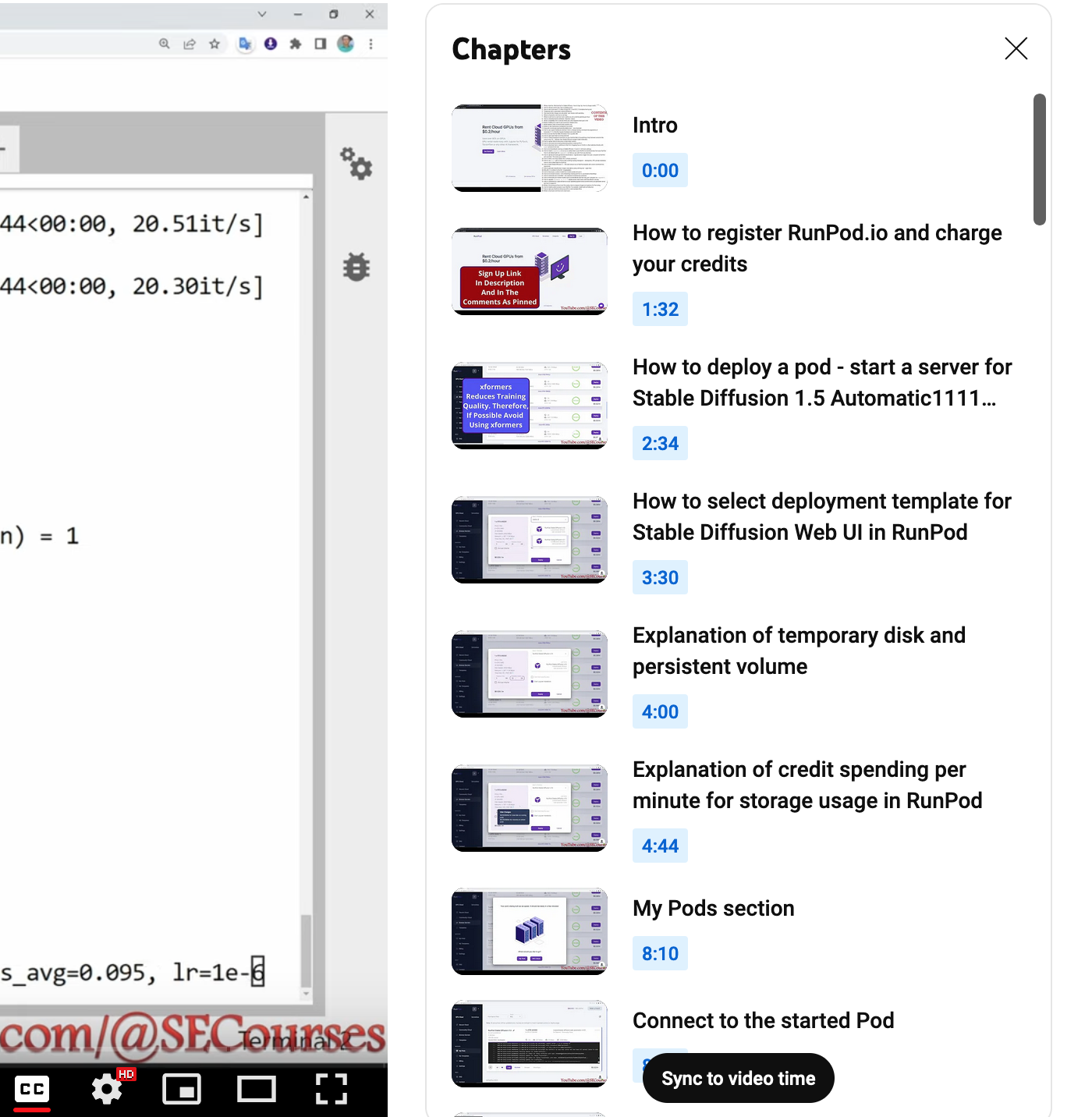Open the Extensions puzzle-piece menu
The image size is (1092, 1117).
[295, 44]
